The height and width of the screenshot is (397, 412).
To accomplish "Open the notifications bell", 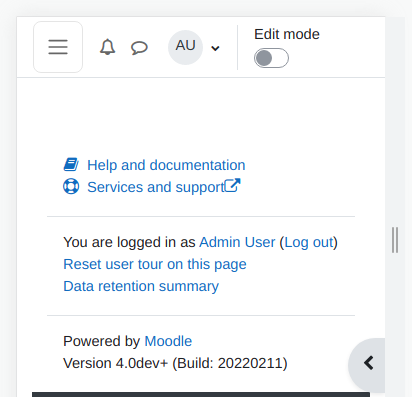I will coord(107,47).
